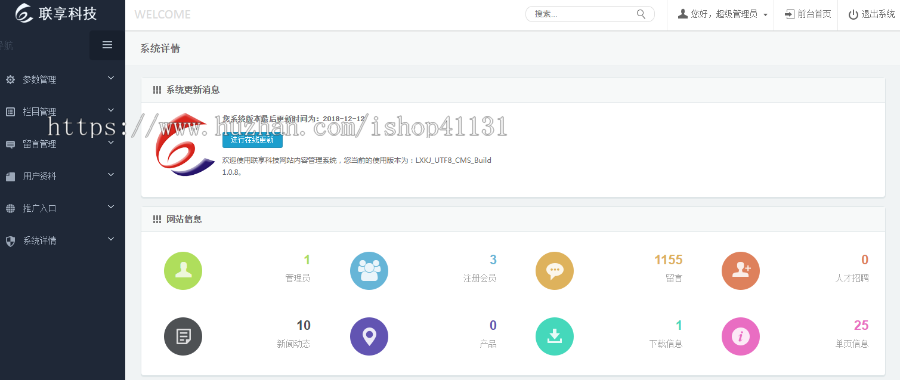Open the 超级管理员 user dropdown caret
Viewport: 900px width, 380px height.
tap(766, 15)
